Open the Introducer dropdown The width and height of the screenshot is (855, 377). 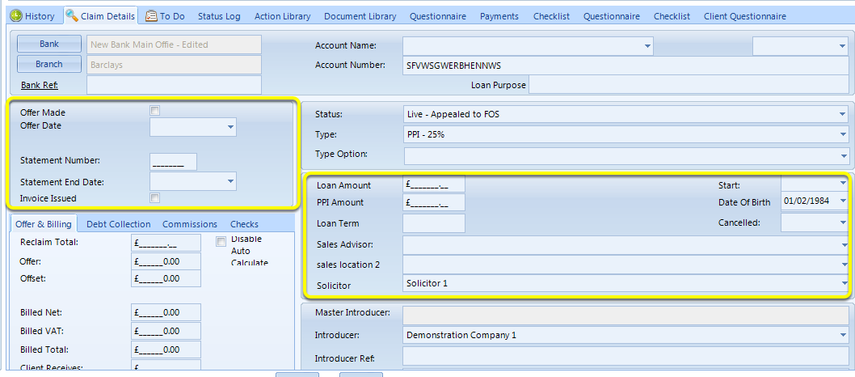843,335
